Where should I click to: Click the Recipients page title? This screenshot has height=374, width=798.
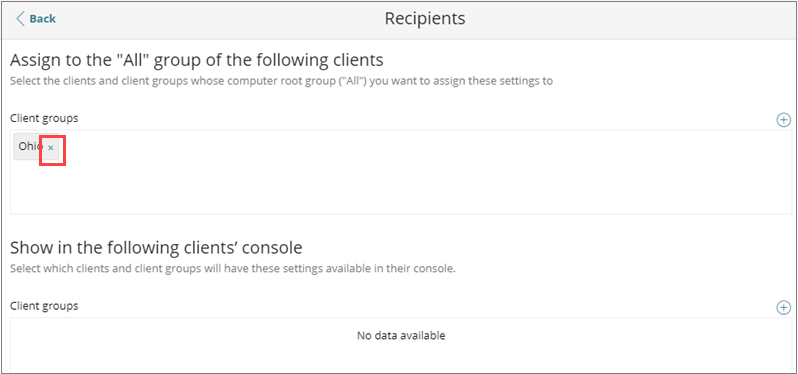click(x=425, y=18)
